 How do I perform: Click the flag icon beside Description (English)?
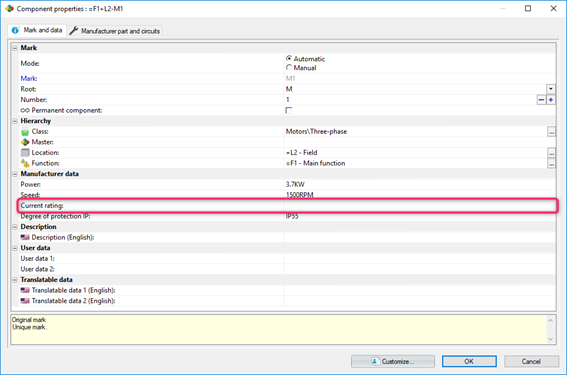pos(25,237)
